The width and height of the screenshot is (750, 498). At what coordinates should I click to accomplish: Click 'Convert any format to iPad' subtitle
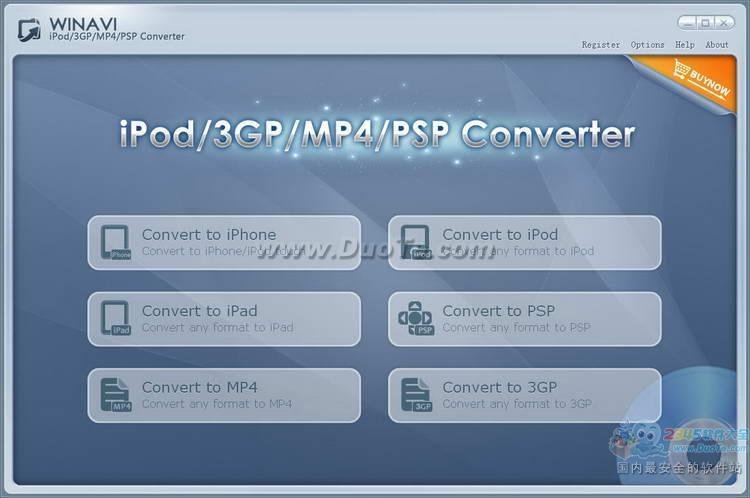(218, 328)
